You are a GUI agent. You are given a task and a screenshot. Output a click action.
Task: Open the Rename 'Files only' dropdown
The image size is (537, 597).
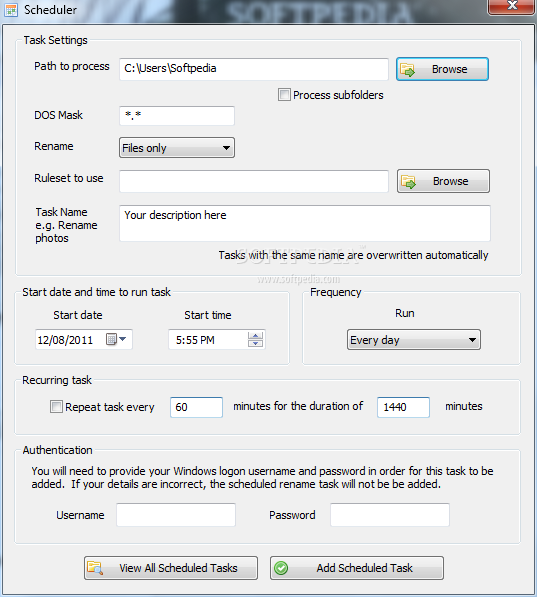(177, 148)
